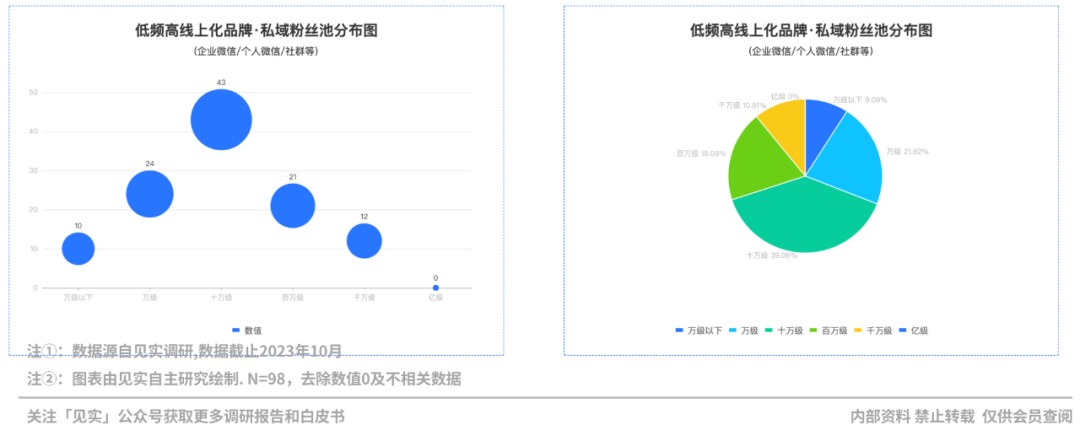This screenshot has height=430, width=1080.
Task: Toggle 千万级 series in pie chart legend
Action: pos(873,331)
